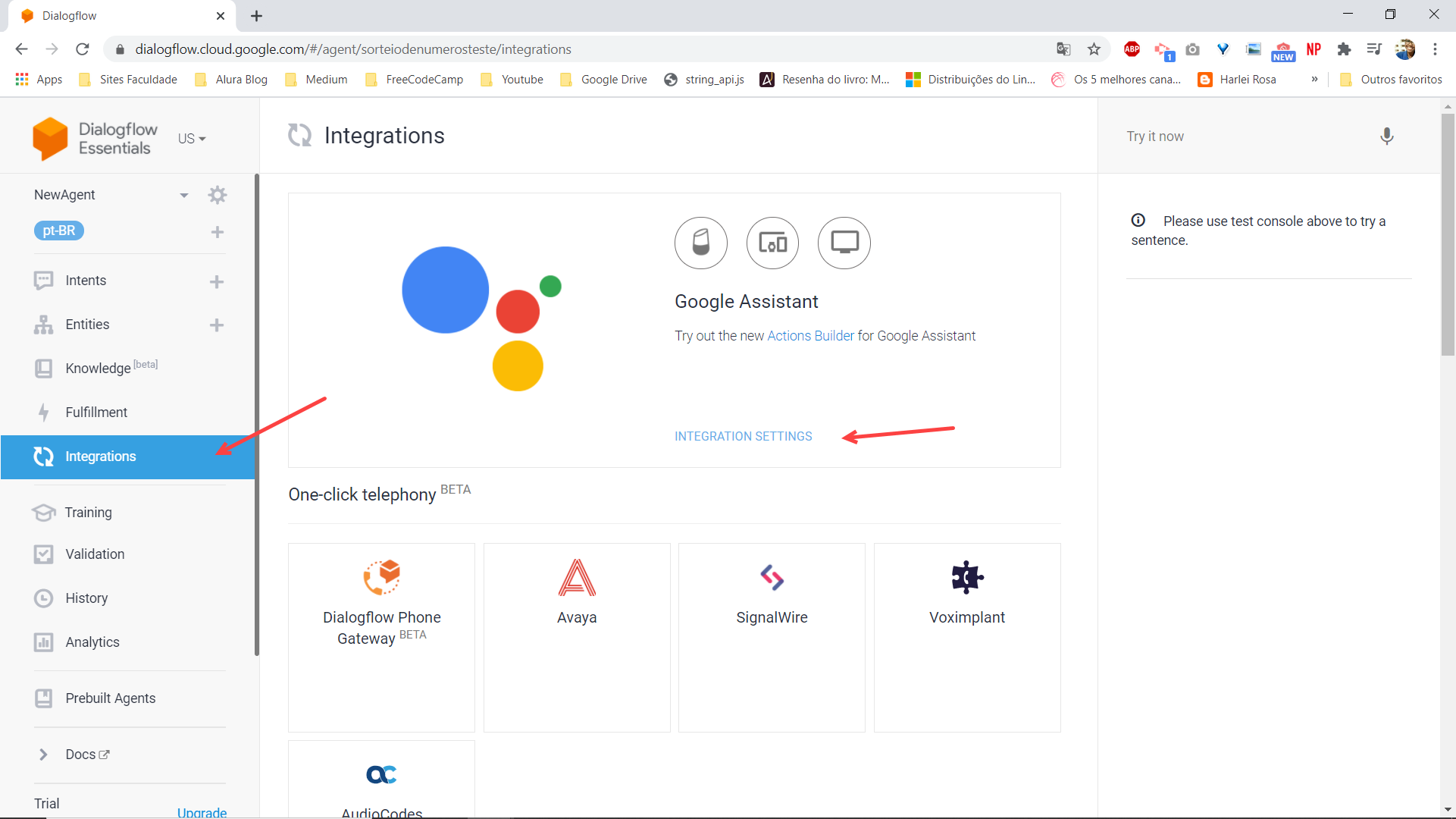Viewport: 1456px width, 819px height.
Task: Open the Sites Faculdade bookmark folder
Action: [x=128, y=80]
